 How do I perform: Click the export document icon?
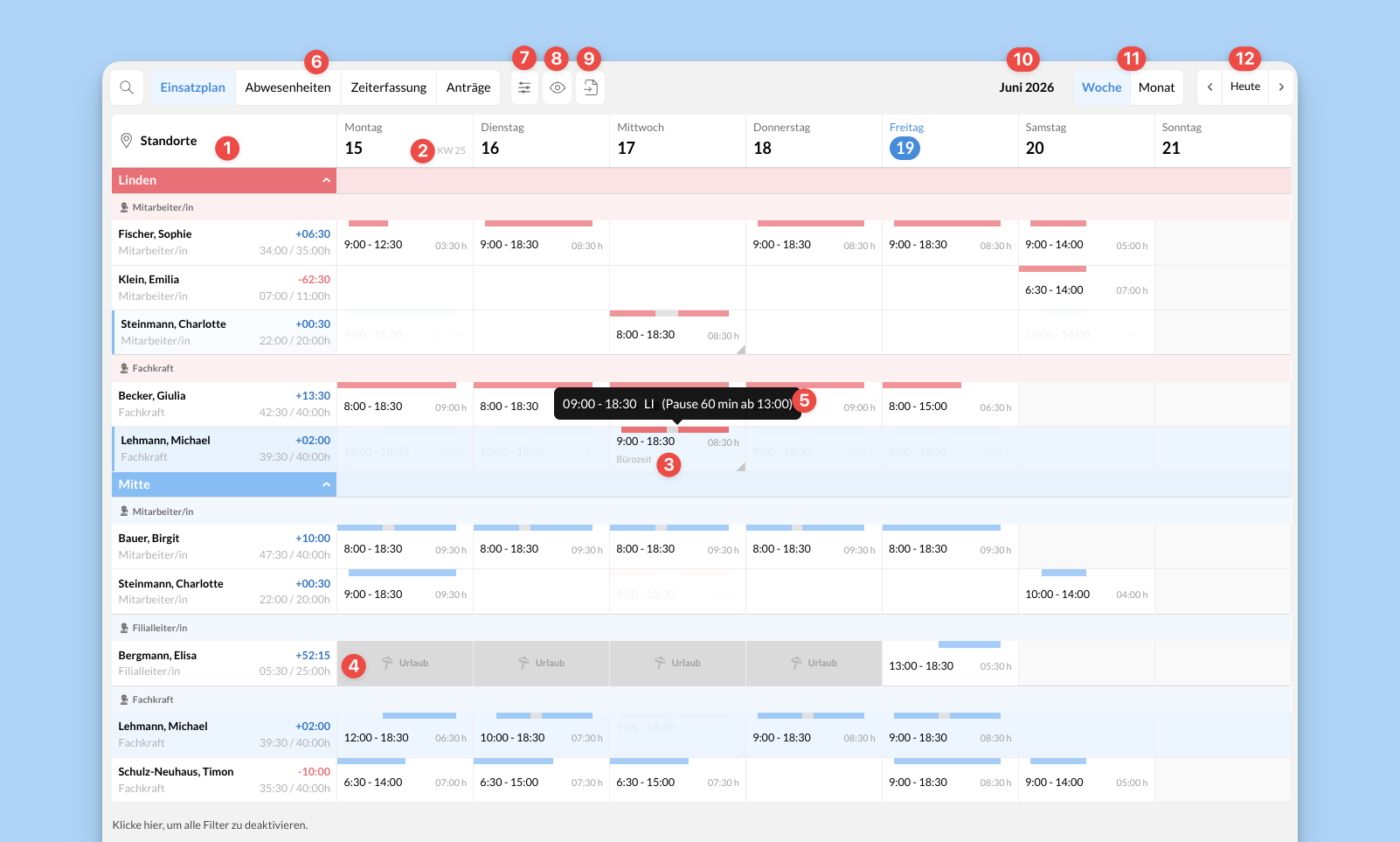click(591, 87)
